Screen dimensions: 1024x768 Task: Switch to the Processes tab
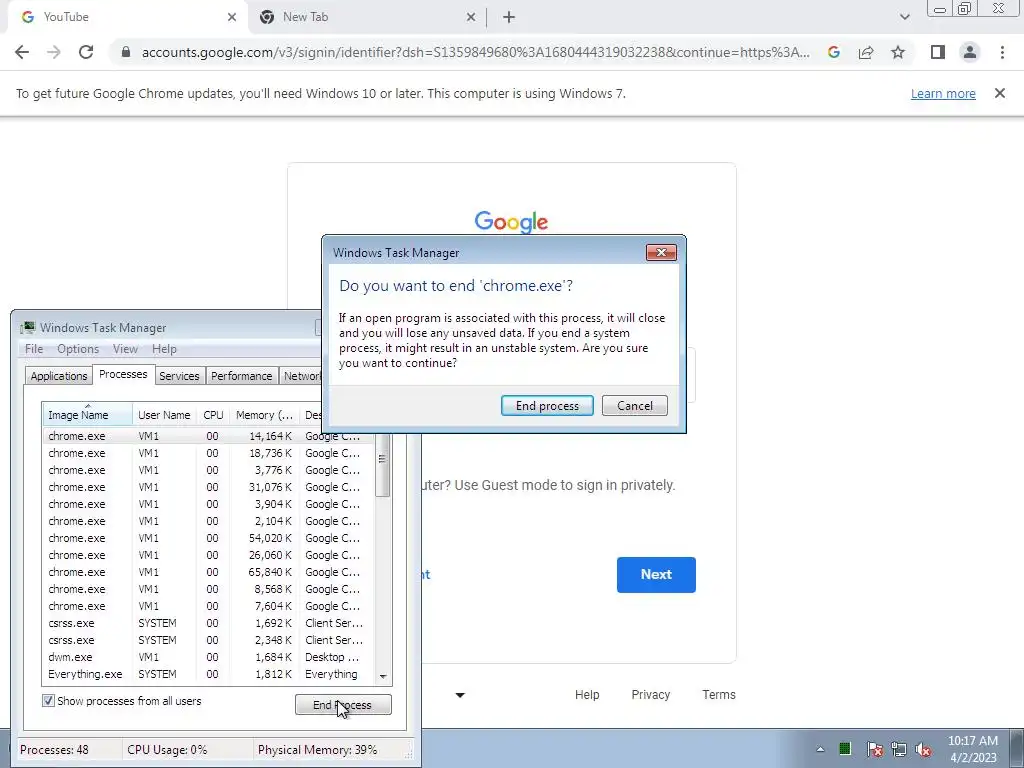pyautogui.click(x=123, y=374)
